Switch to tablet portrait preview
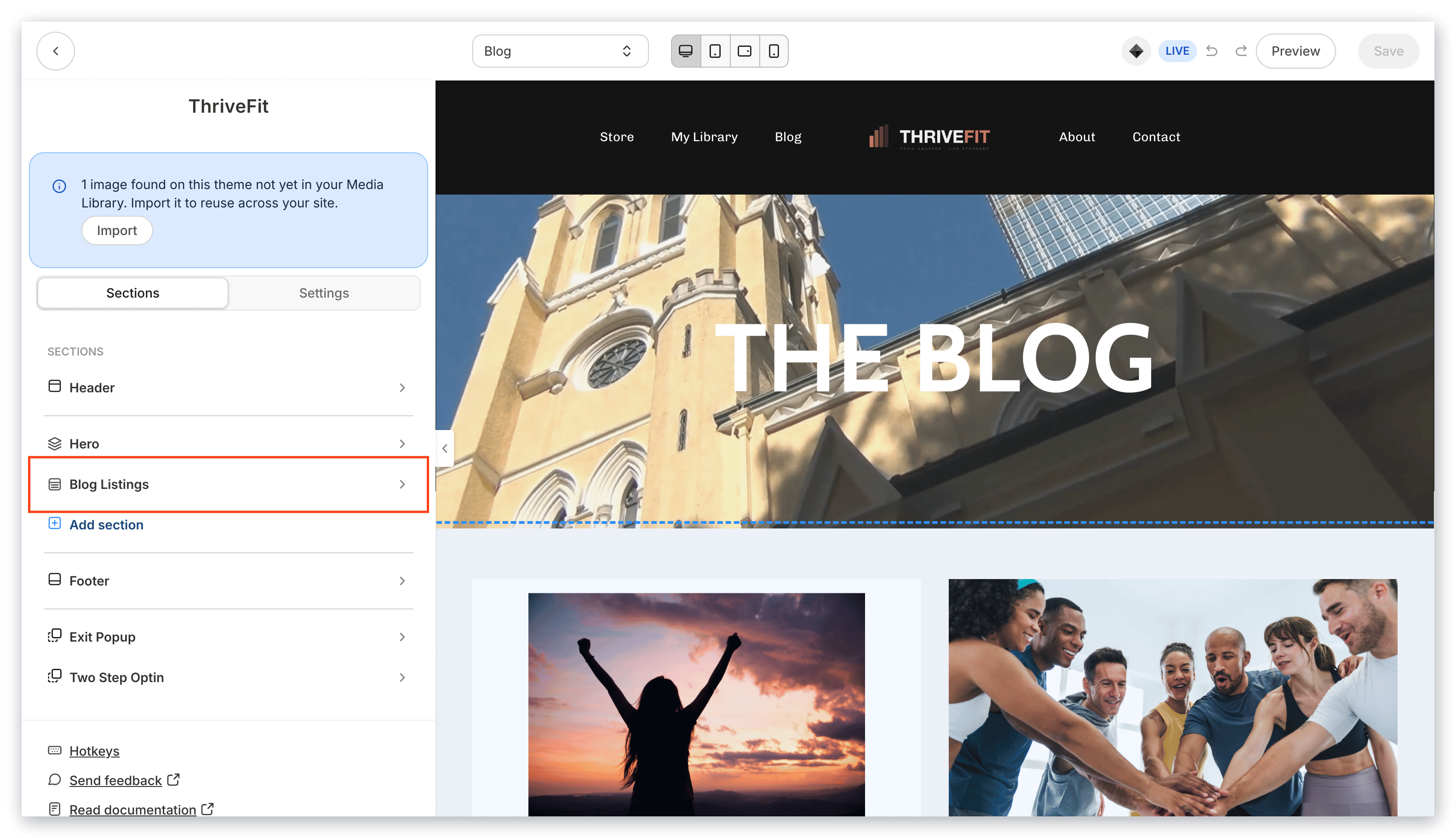 [715, 51]
